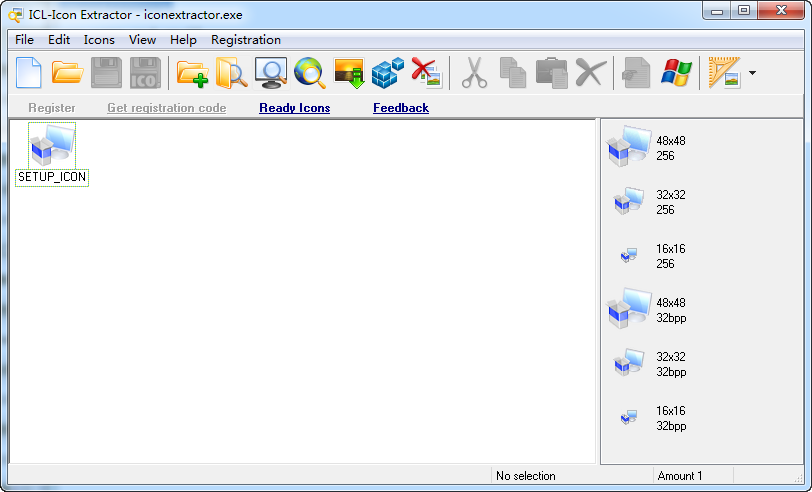
Task: Click the blue cubes icon in toolbar
Action: point(388,73)
